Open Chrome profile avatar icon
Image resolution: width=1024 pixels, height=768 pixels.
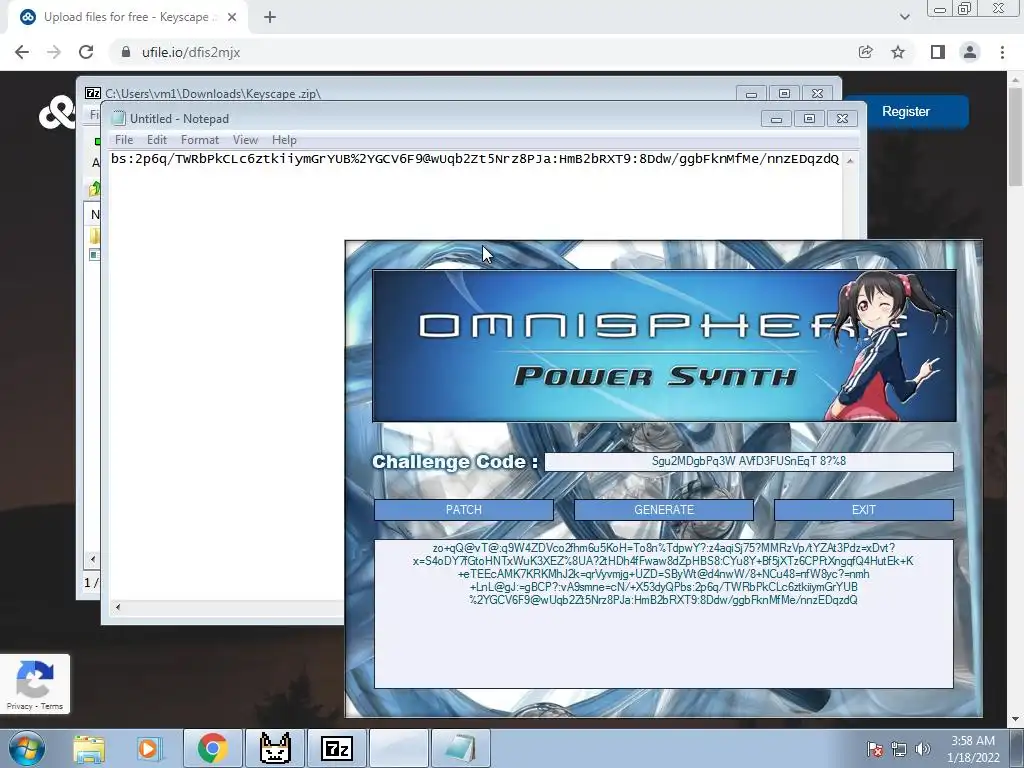pos(970,52)
